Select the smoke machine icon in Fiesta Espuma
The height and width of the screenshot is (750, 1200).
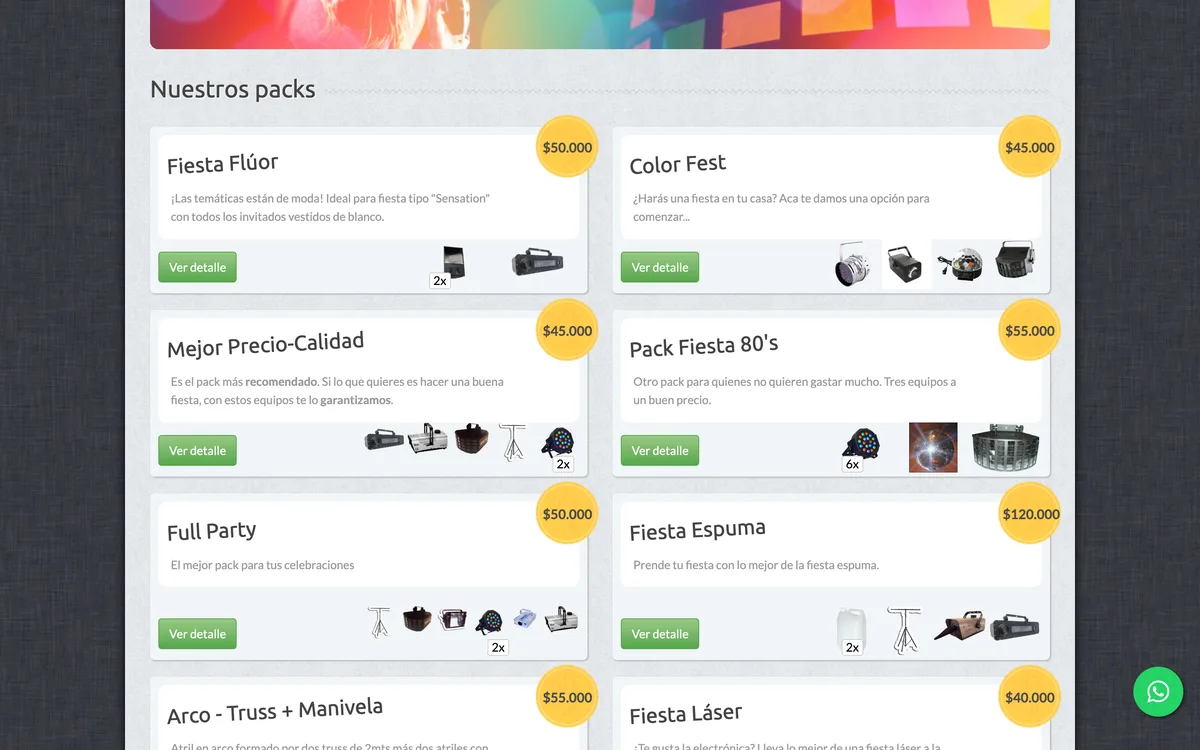[959, 627]
